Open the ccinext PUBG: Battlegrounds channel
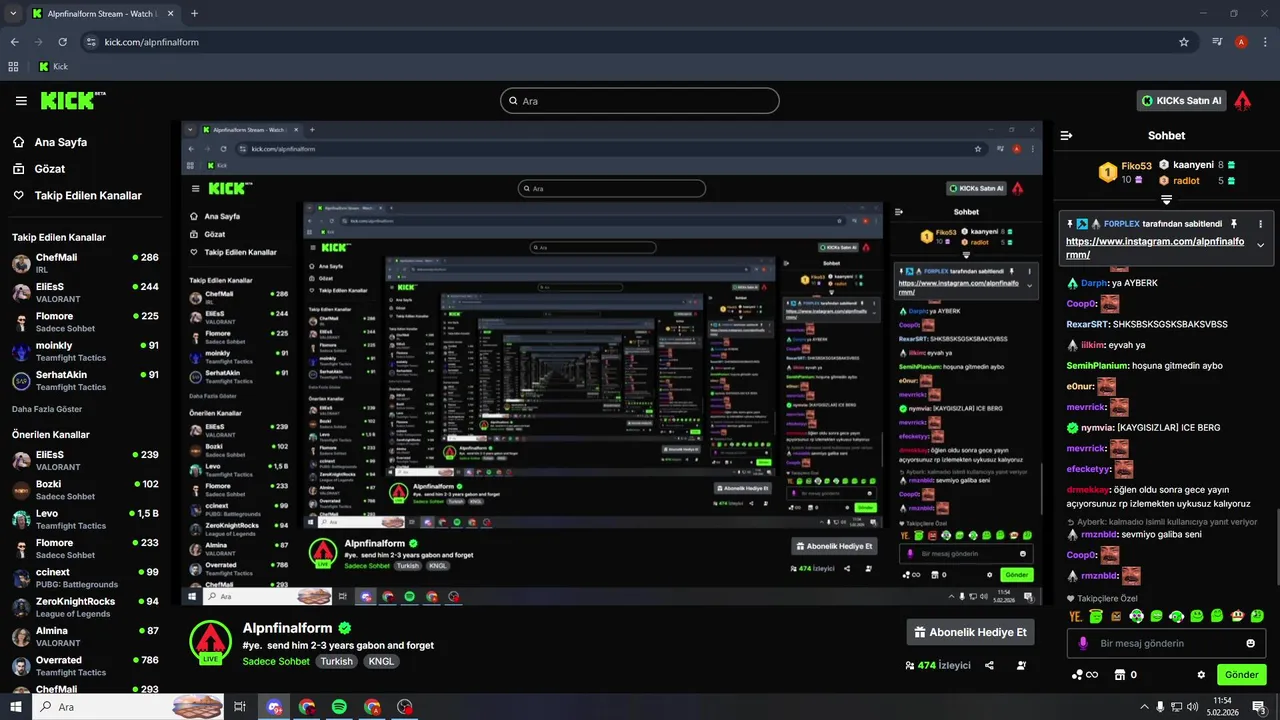This screenshot has height=720, width=1280. tap(85, 578)
